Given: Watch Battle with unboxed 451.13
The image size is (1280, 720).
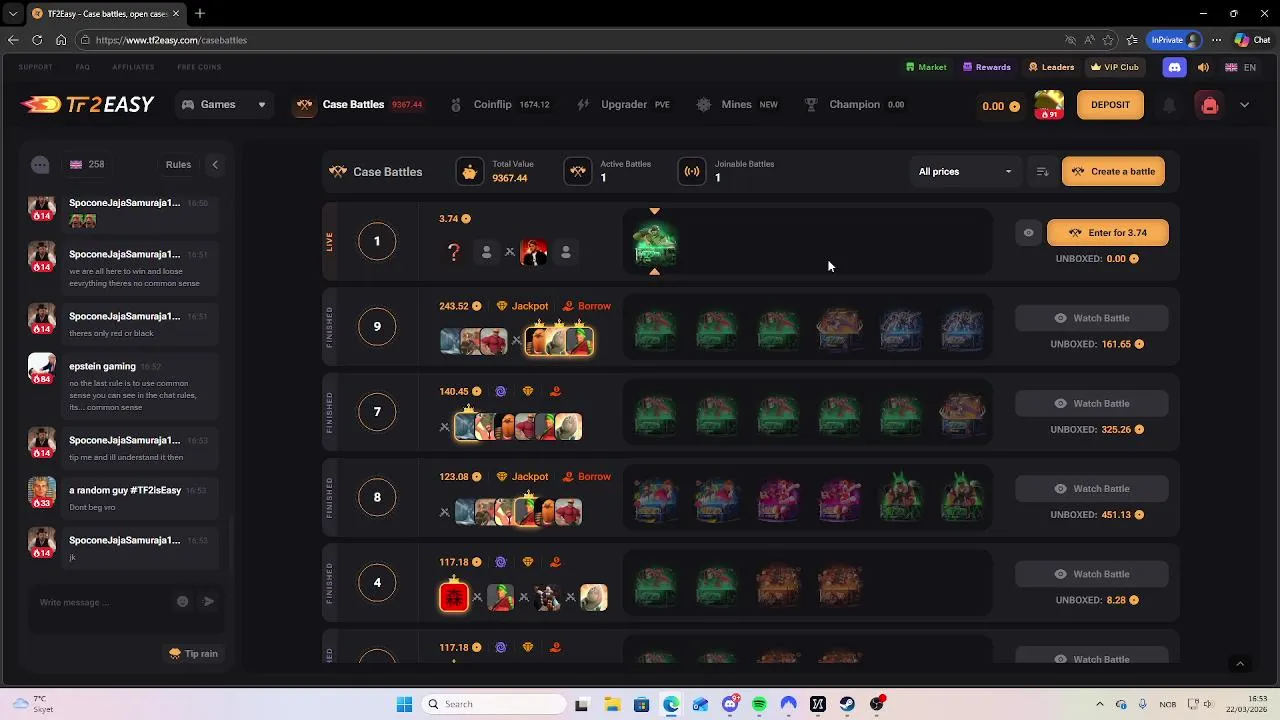Looking at the screenshot, I should tap(1091, 489).
